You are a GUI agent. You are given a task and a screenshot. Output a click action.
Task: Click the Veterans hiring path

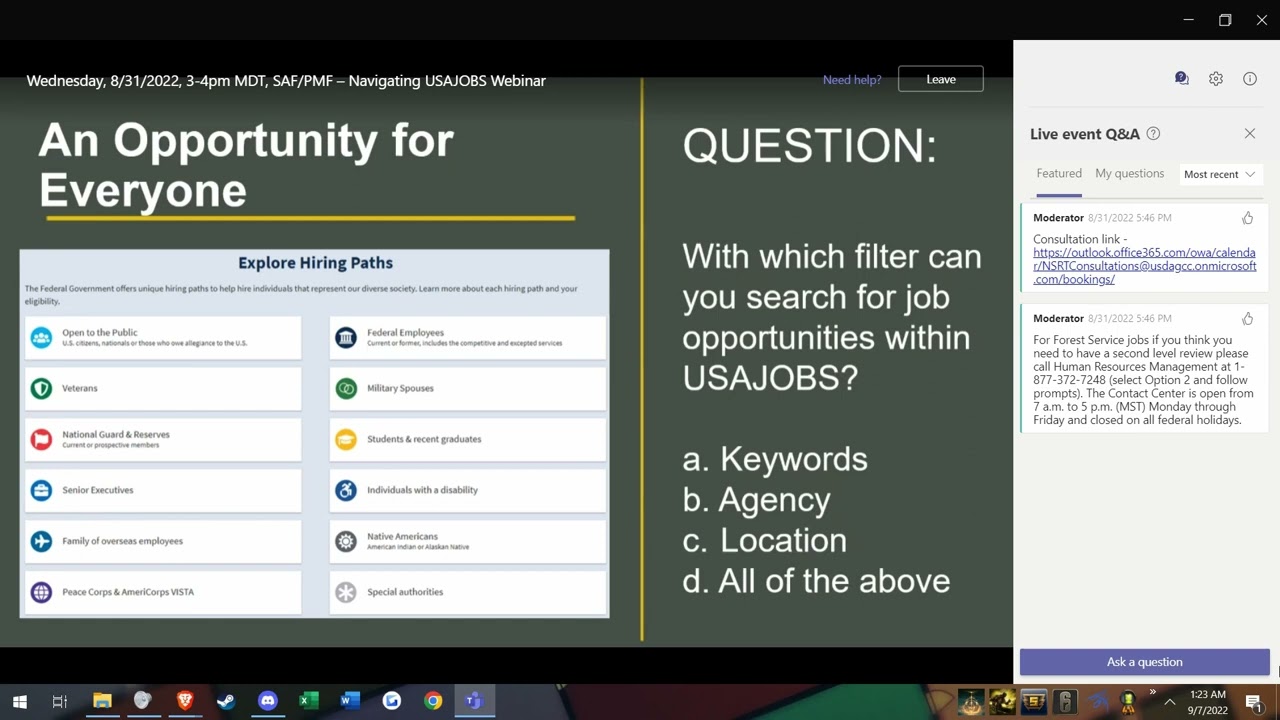163,388
